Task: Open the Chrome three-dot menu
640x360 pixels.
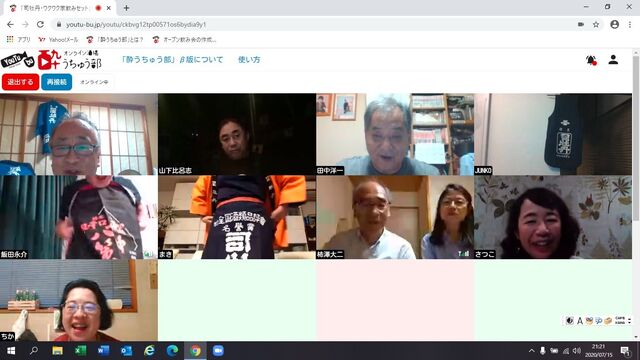Action: [630, 24]
